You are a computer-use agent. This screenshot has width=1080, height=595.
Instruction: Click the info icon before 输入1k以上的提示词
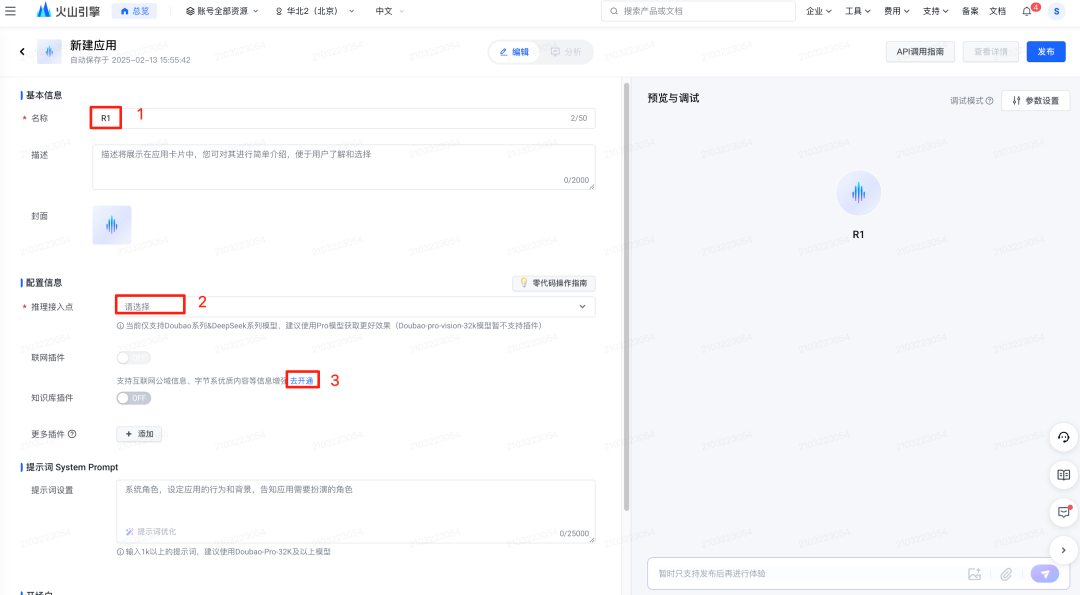[x=121, y=552]
